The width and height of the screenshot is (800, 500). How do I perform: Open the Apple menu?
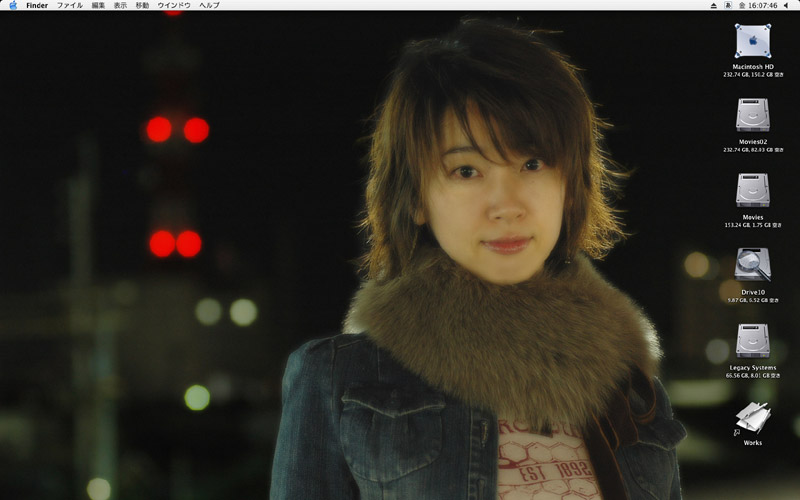pos(12,5)
